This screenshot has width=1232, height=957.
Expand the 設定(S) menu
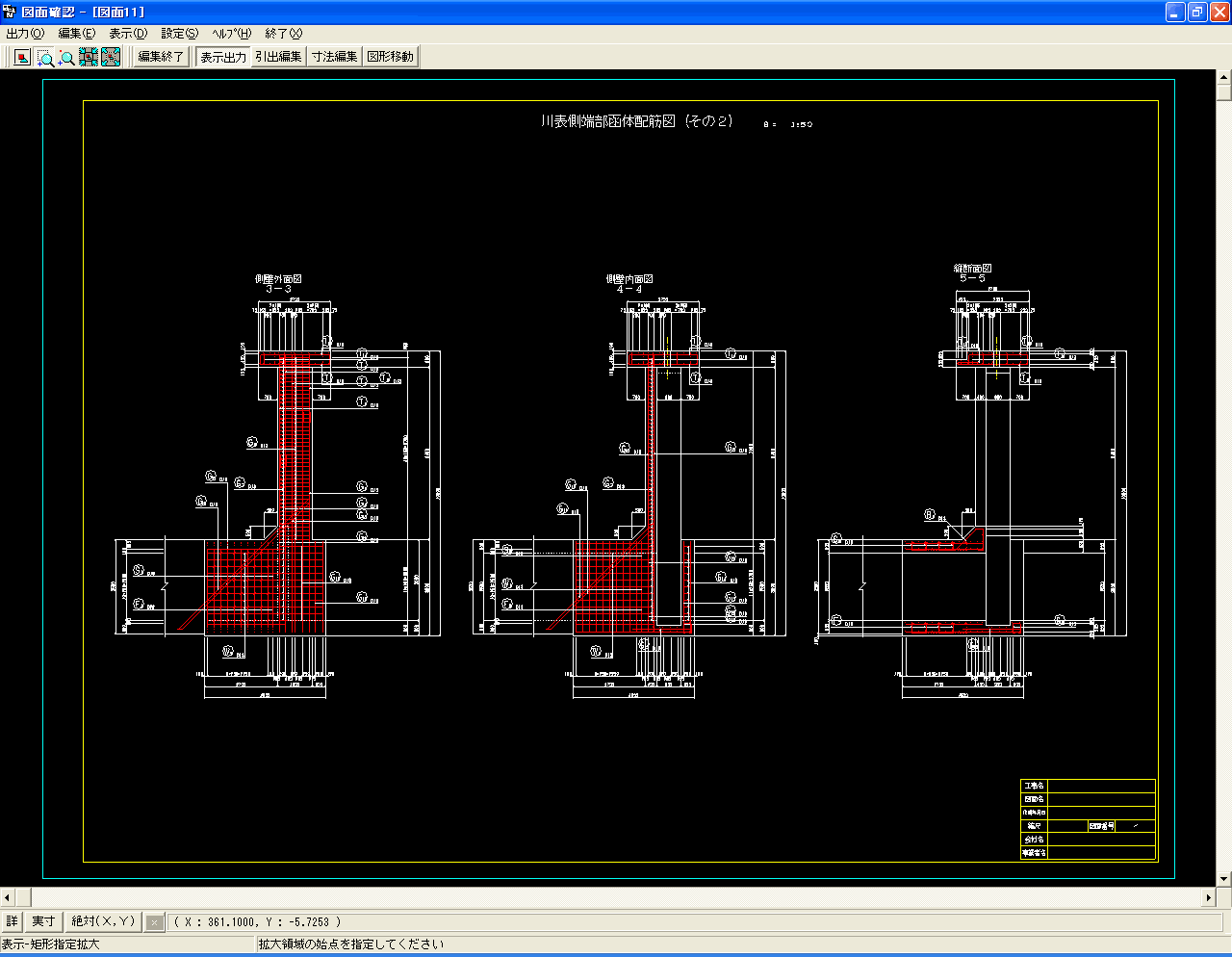click(180, 34)
